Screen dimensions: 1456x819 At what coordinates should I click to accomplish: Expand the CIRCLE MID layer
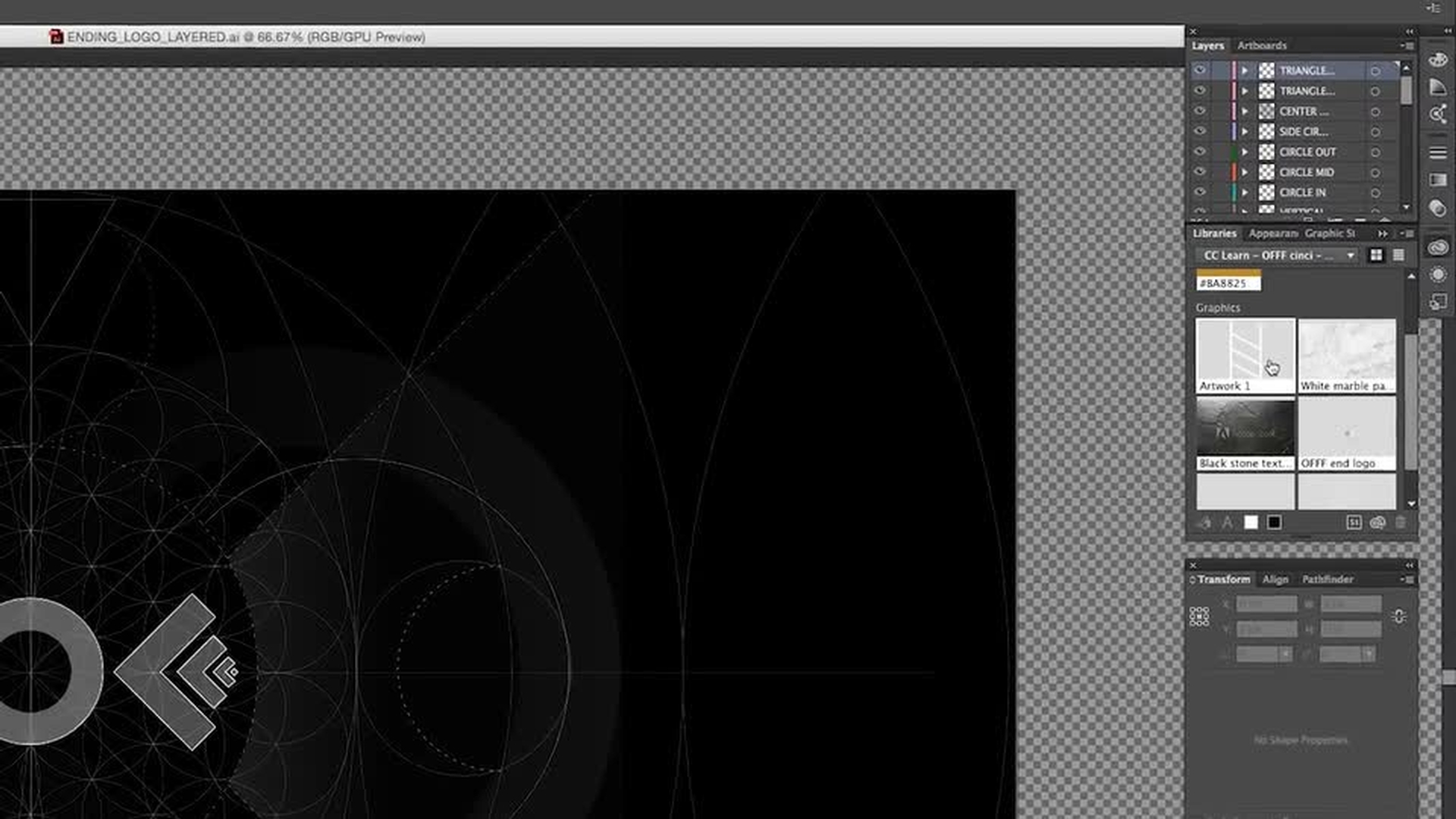[x=1244, y=173]
